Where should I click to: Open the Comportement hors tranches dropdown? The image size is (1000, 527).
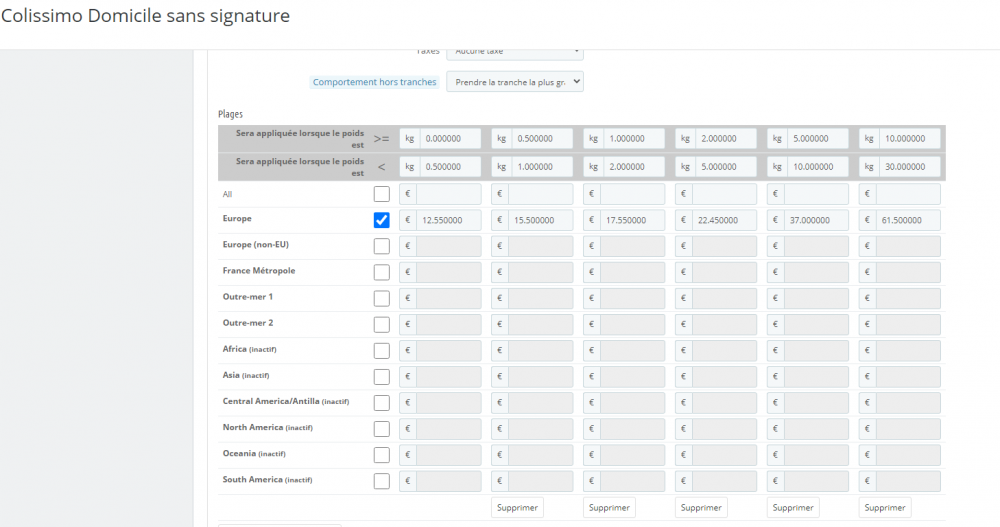pos(515,82)
